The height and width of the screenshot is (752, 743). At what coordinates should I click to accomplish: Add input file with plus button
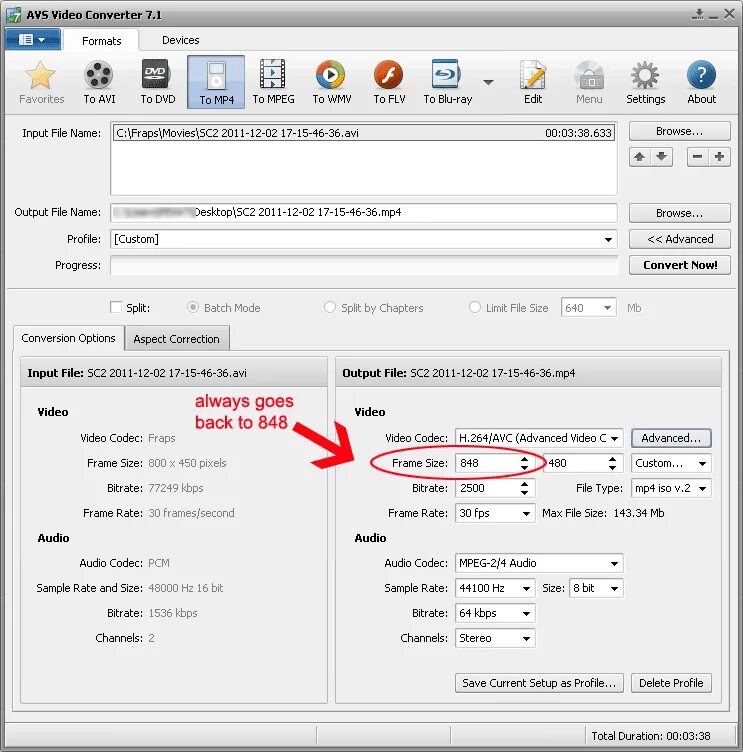point(719,157)
